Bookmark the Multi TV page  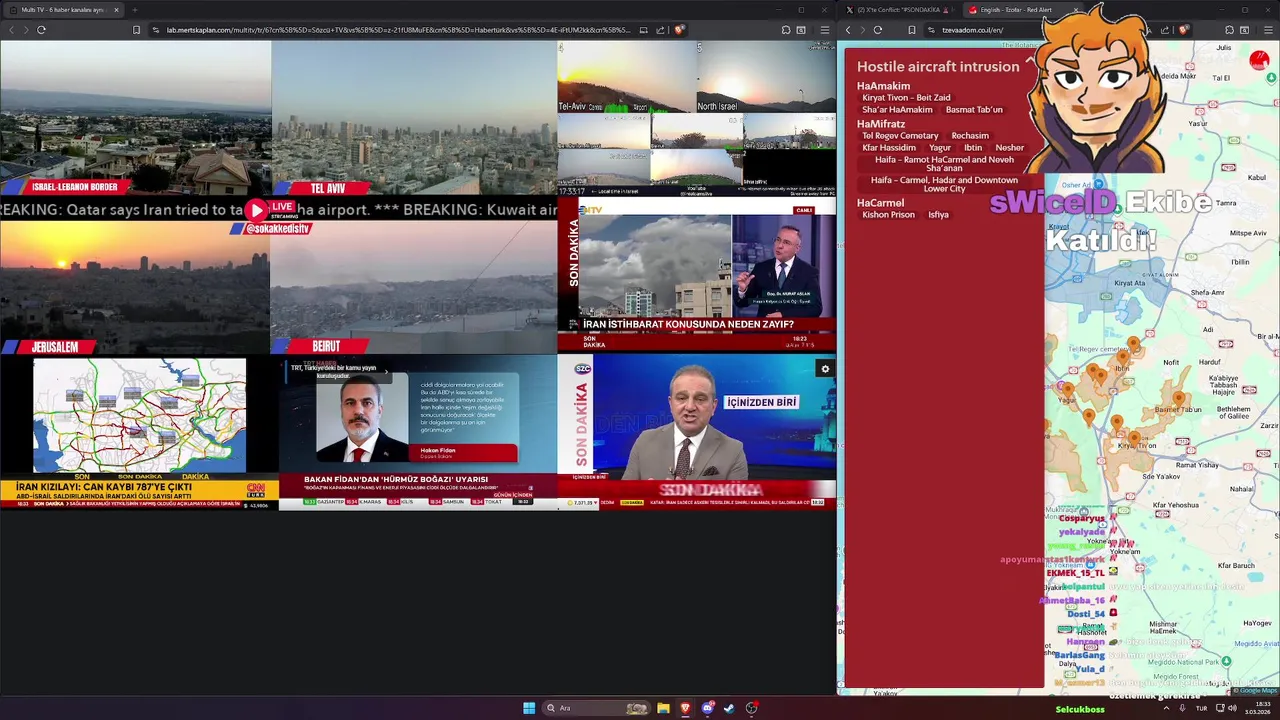pyautogui.click(x=137, y=30)
